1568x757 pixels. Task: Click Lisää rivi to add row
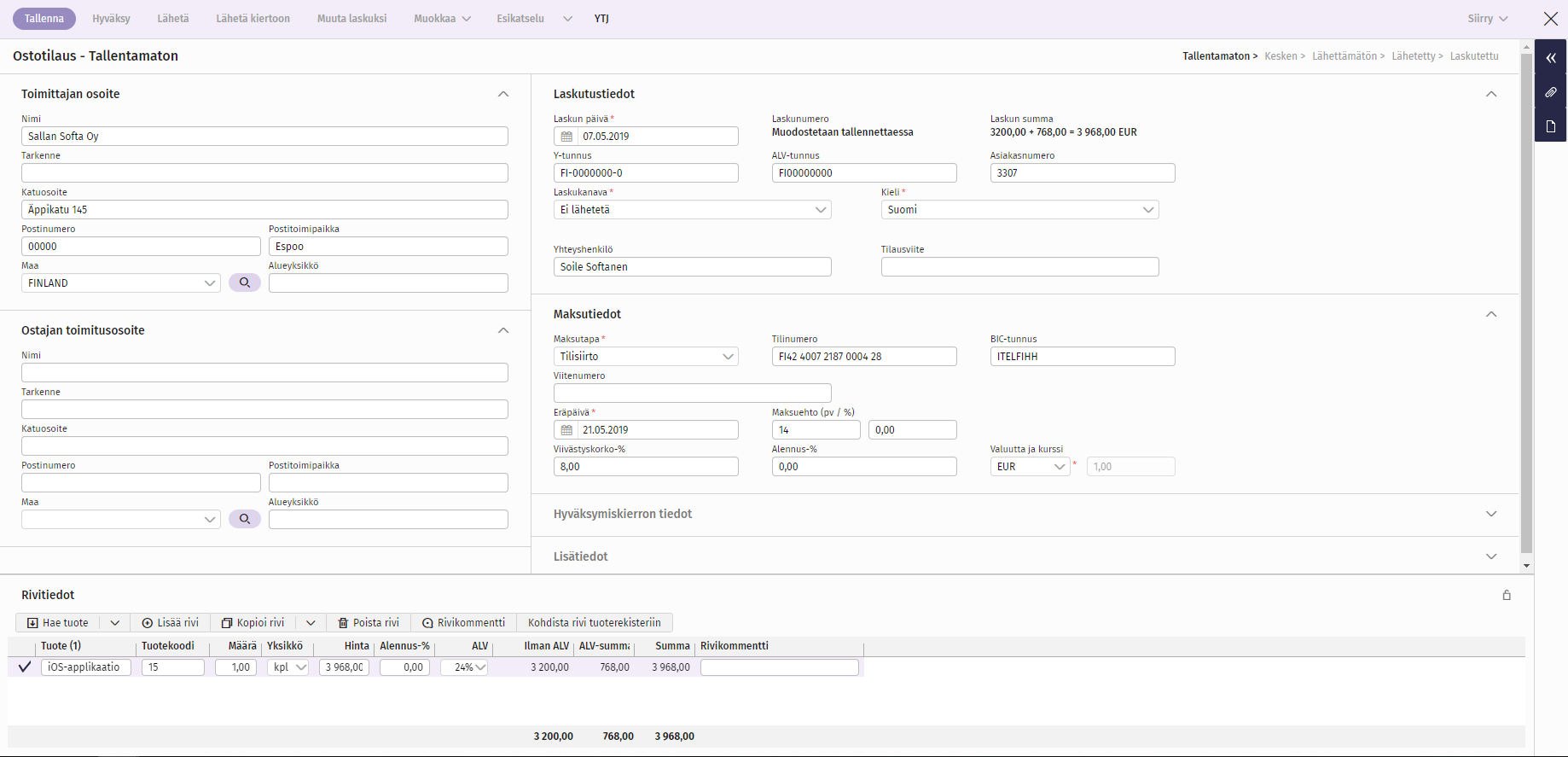click(x=171, y=623)
